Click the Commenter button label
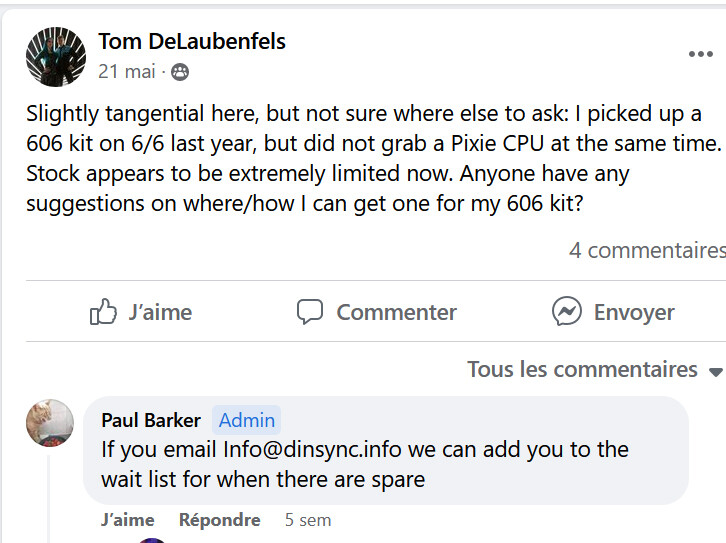 (x=396, y=312)
